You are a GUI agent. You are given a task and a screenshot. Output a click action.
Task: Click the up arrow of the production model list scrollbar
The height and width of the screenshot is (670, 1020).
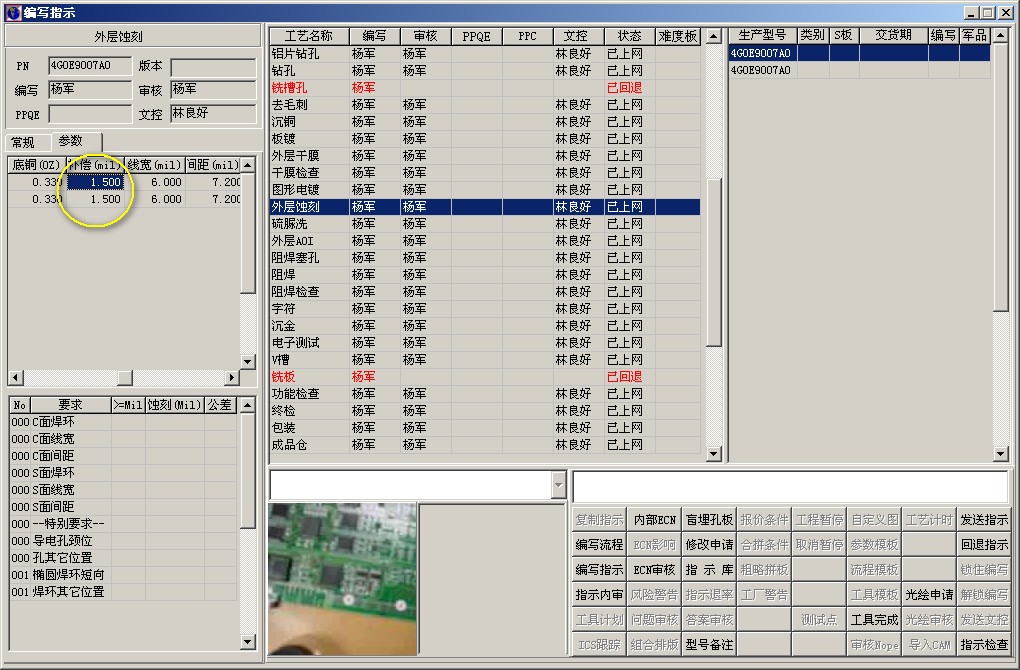(x=1001, y=36)
